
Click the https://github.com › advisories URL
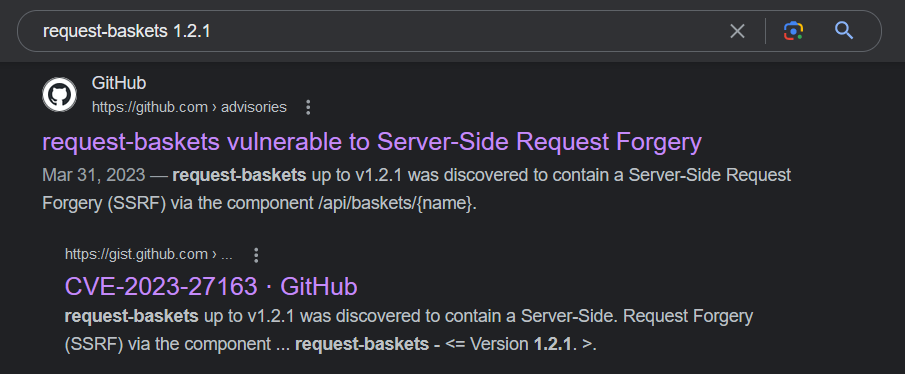189,107
